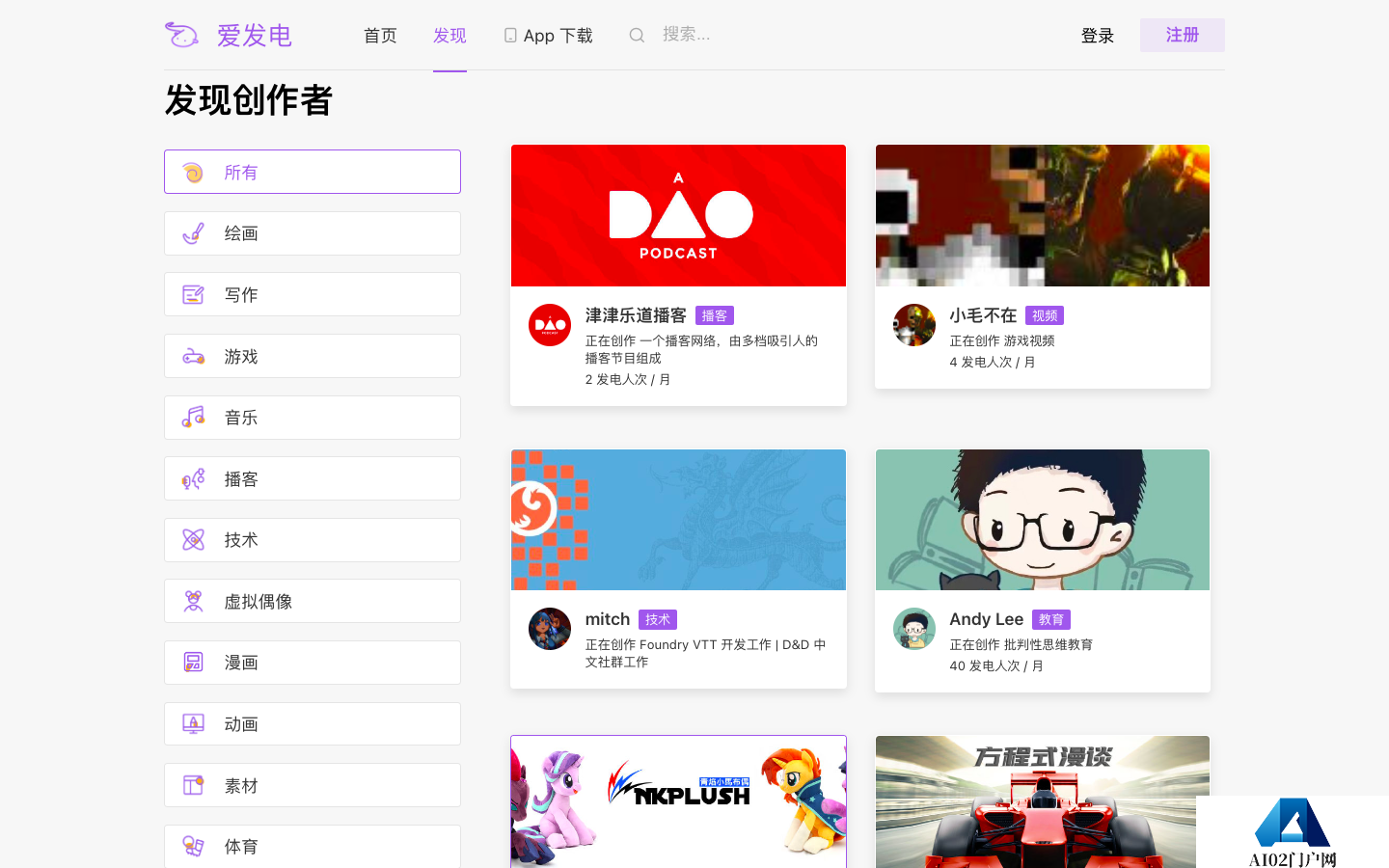Click the 写作 writing icon
The image size is (1389, 868).
tap(193, 295)
